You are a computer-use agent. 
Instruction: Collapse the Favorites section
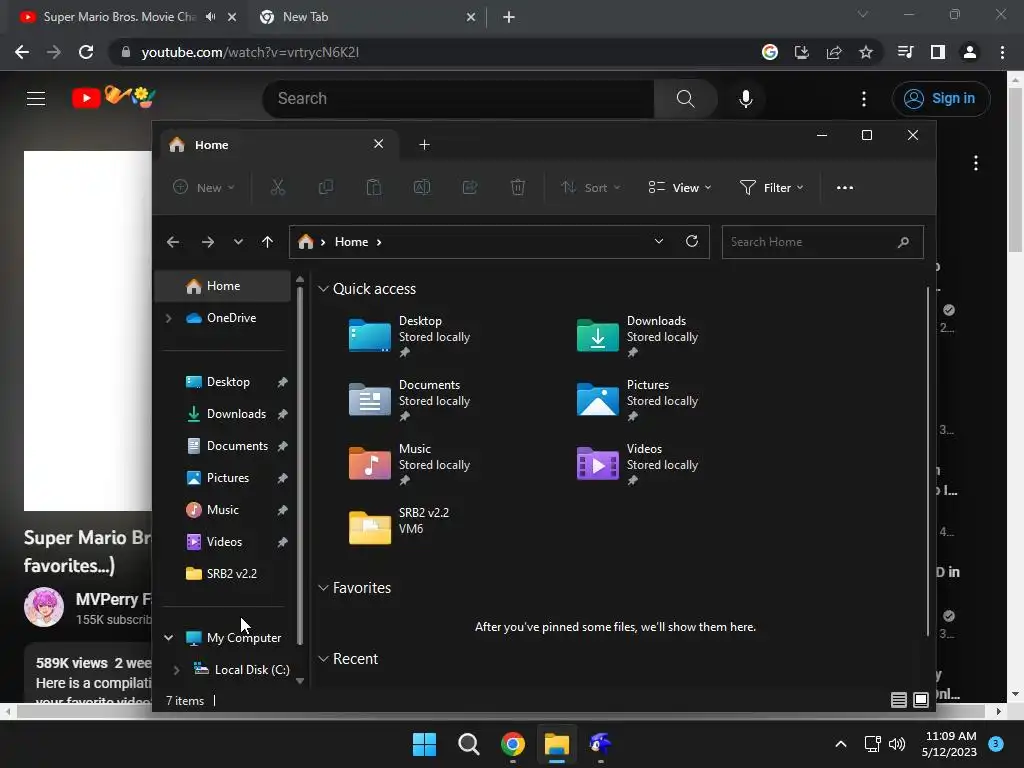click(323, 588)
